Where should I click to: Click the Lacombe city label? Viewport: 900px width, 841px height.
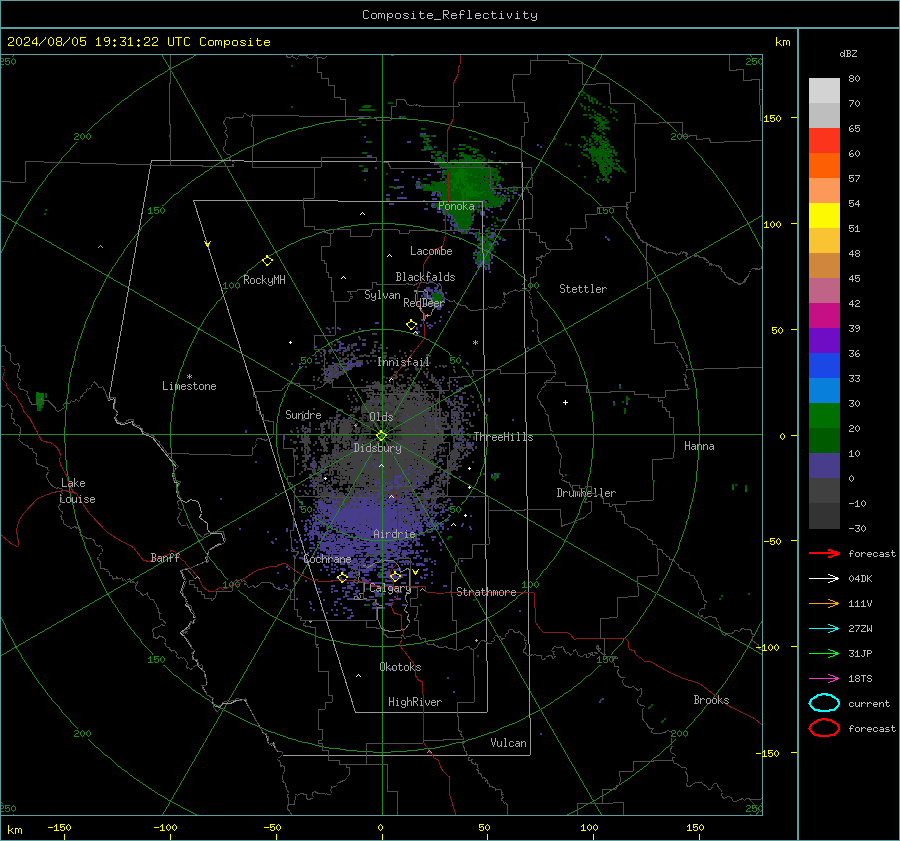pyautogui.click(x=431, y=251)
